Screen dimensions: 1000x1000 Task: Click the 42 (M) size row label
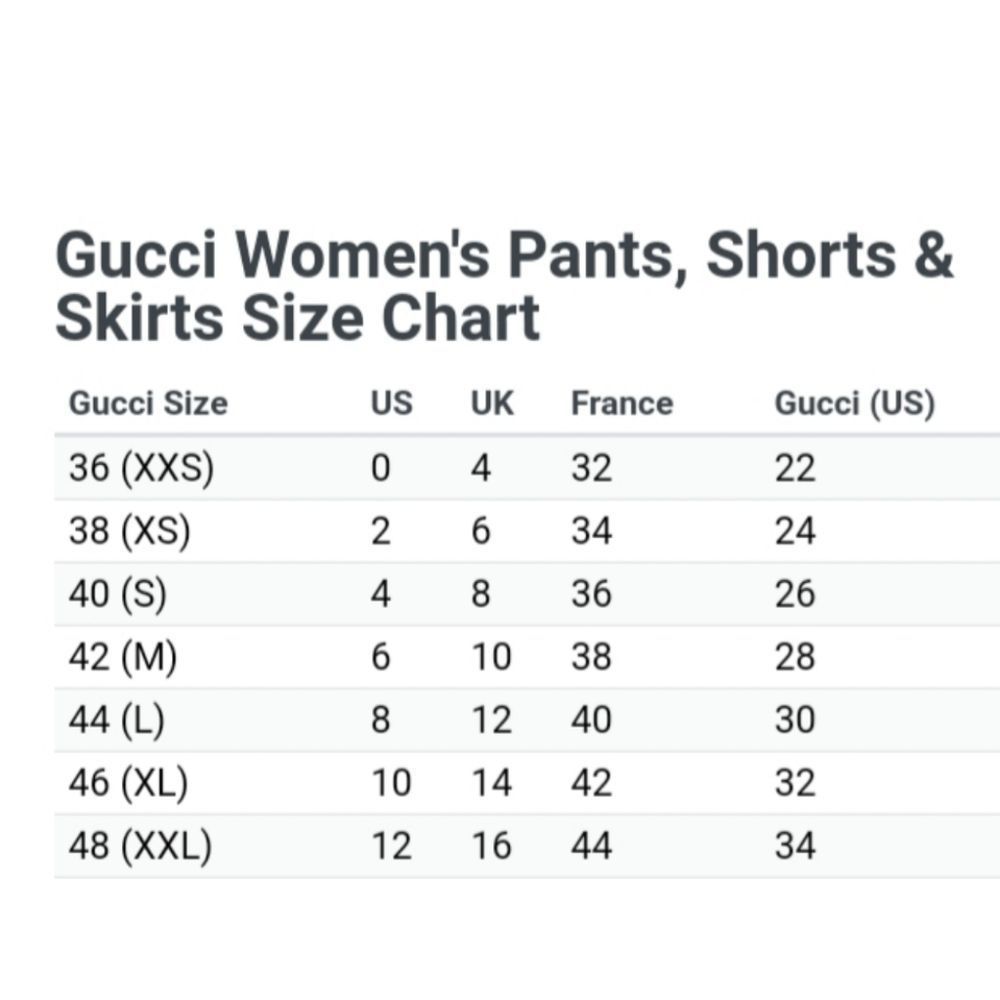click(122, 657)
